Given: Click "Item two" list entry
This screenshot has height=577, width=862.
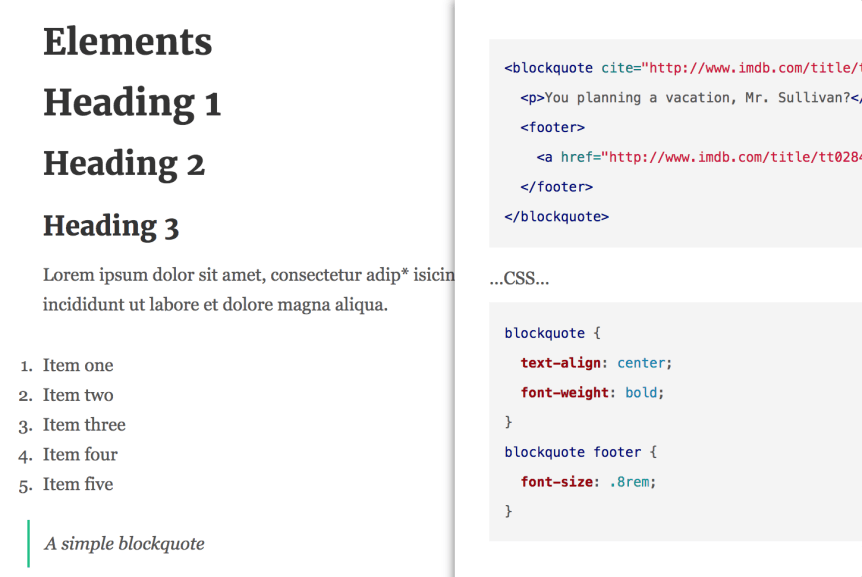Looking at the screenshot, I should 78,395.
